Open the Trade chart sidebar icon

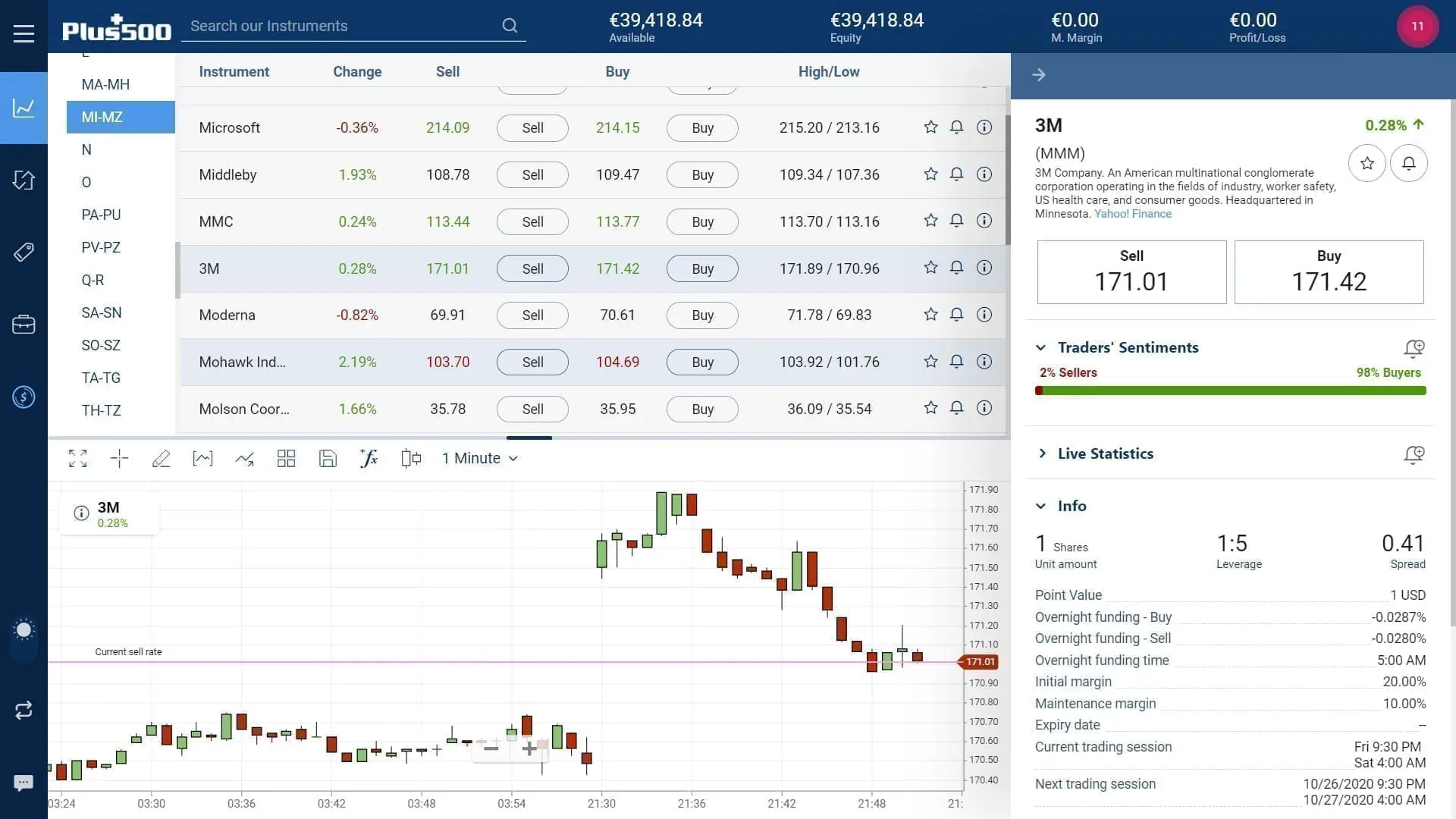tap(24, 108)
